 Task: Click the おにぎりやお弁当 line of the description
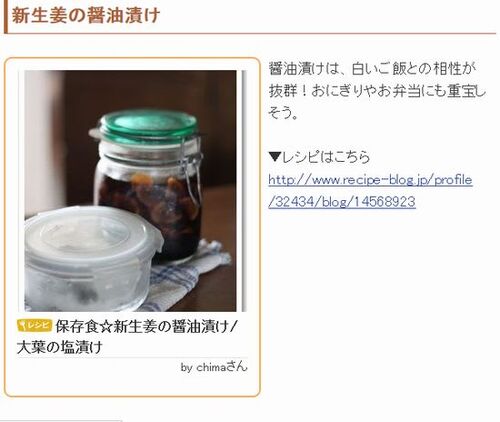(377, 91)
